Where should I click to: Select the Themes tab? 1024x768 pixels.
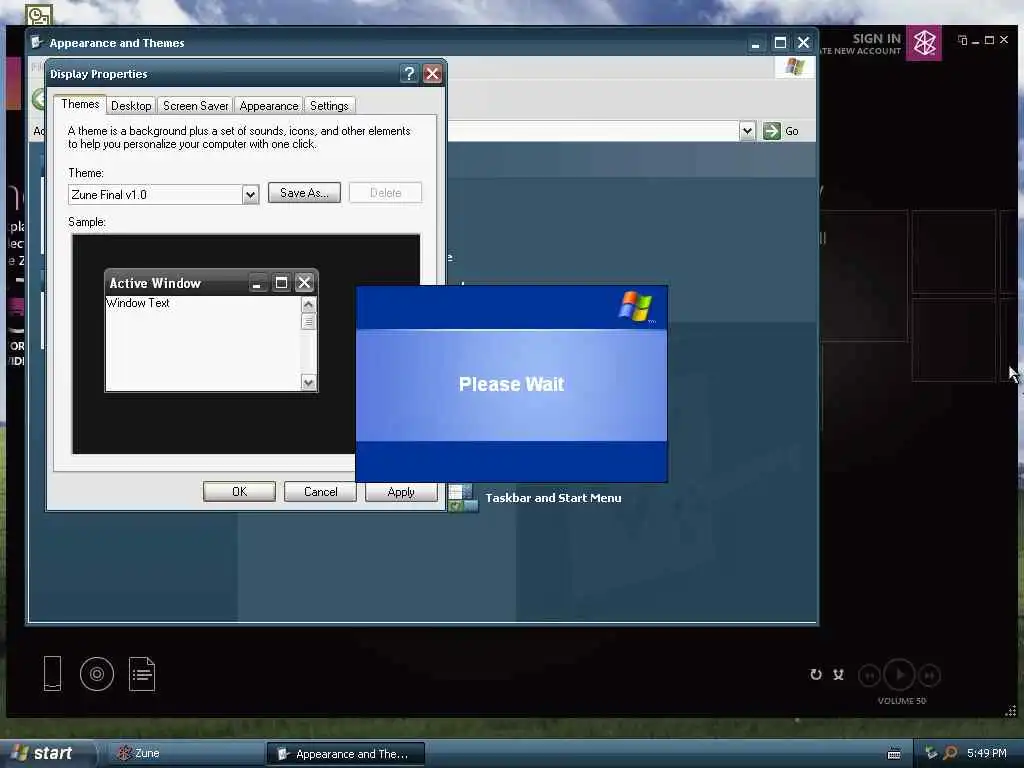coord(80,104)
